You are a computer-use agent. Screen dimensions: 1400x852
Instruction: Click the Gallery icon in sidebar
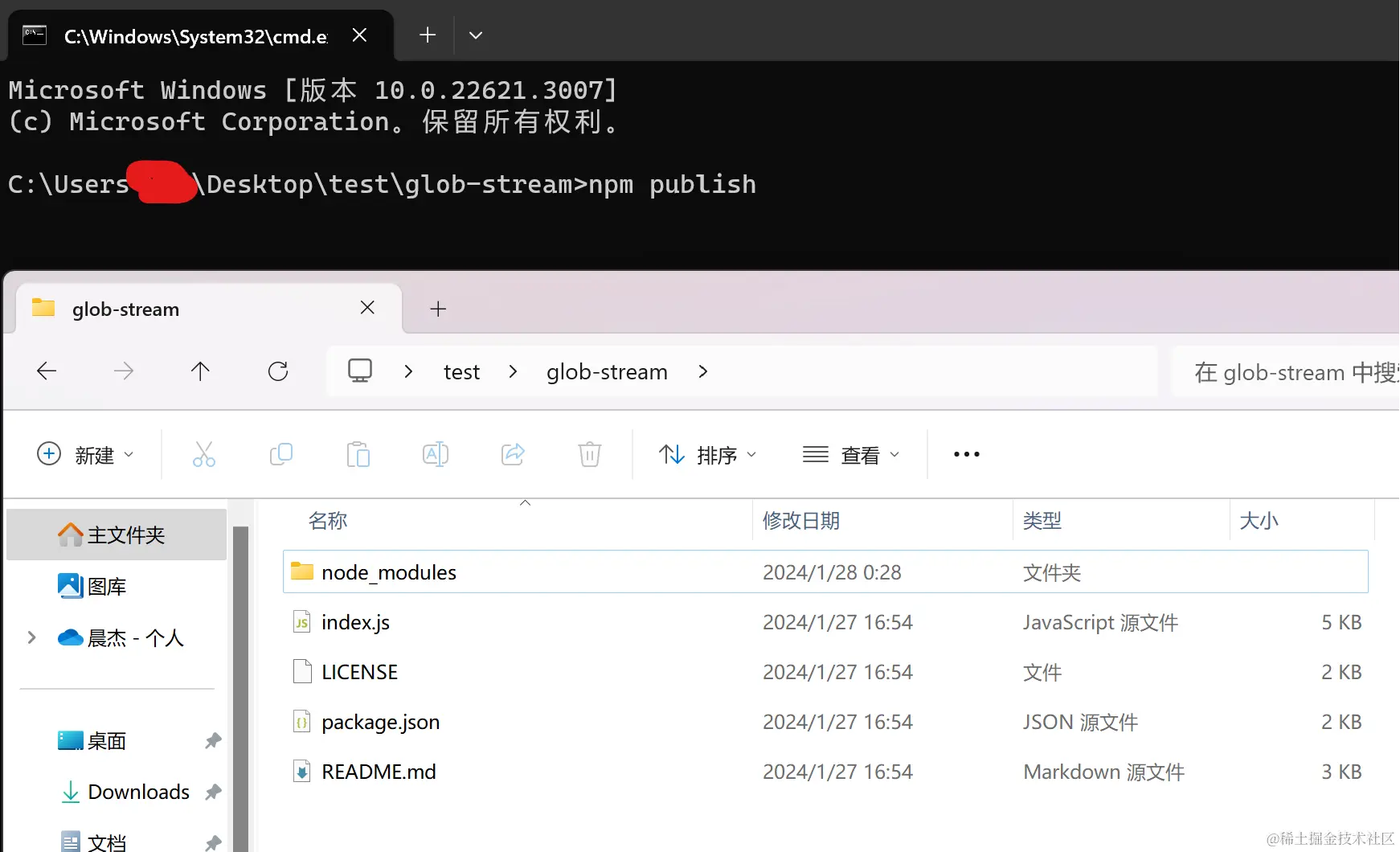(71, 586)
